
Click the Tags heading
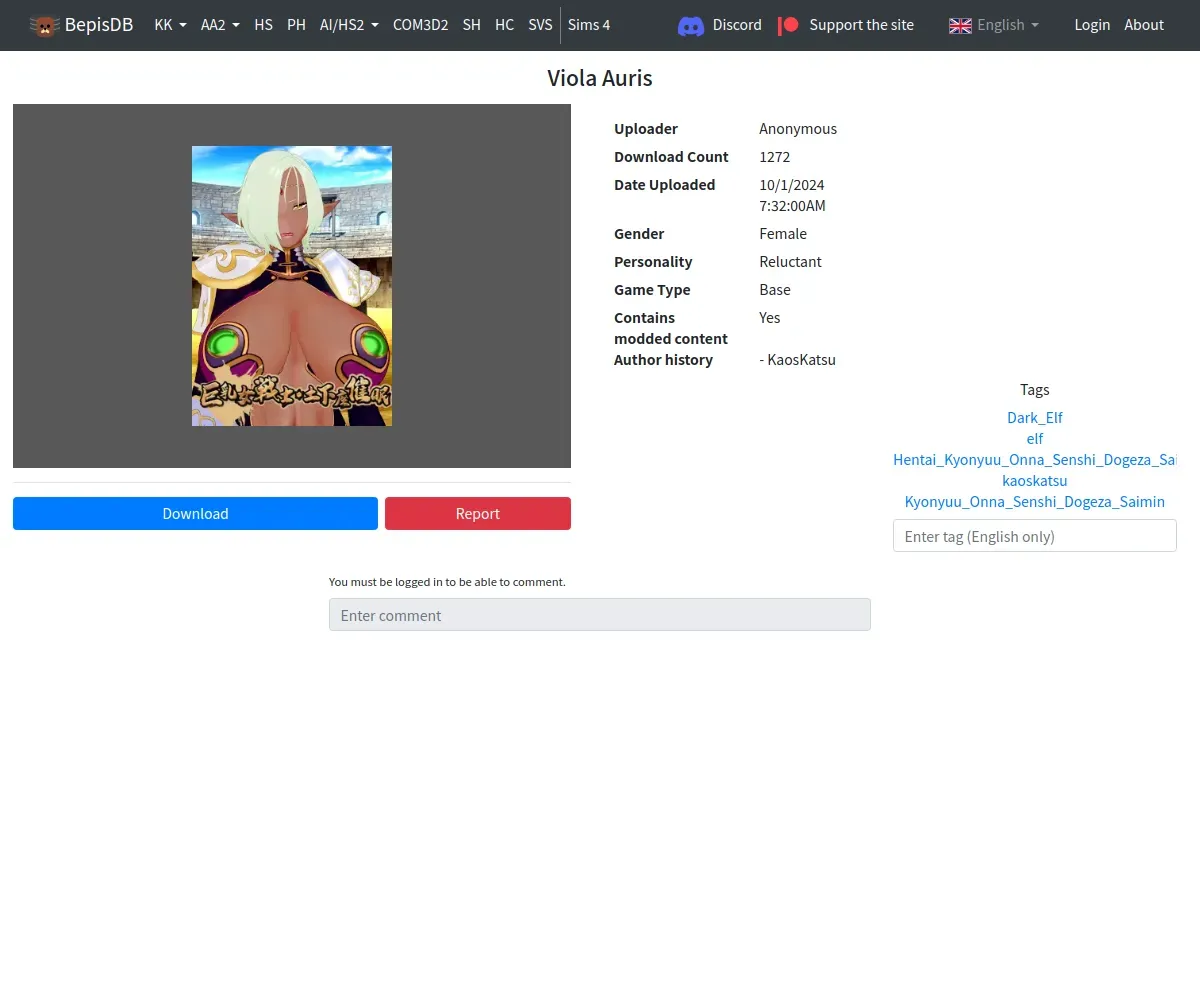pyautogui.click(x=1035, y=390)
